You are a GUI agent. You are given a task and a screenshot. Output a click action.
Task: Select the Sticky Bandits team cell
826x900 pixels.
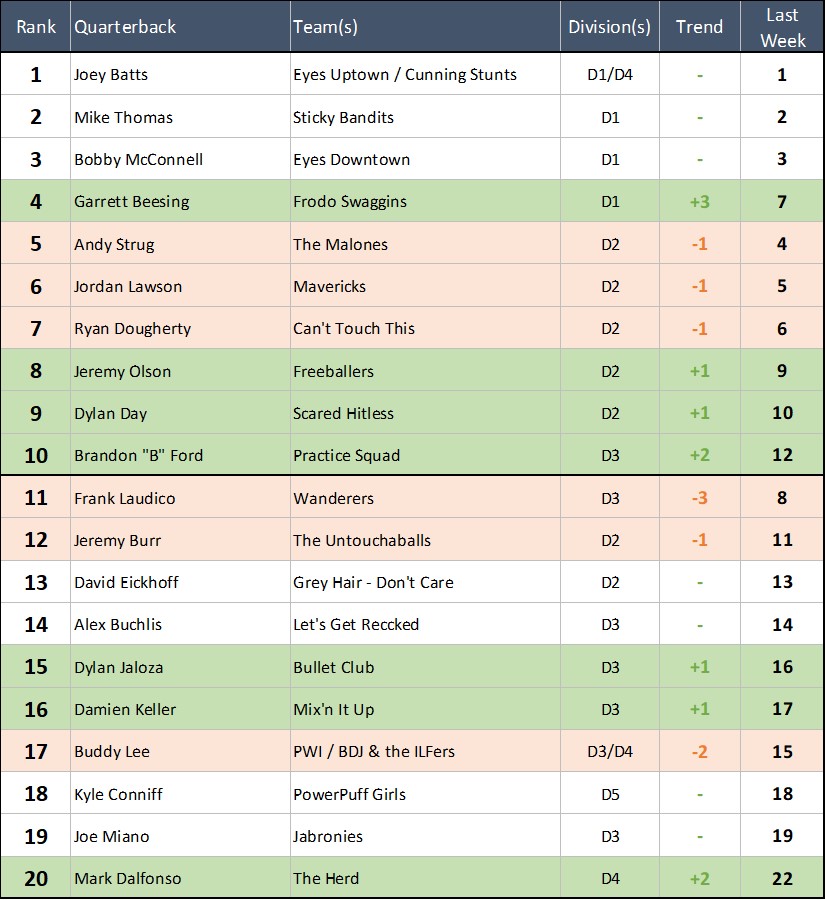(343, 117)
